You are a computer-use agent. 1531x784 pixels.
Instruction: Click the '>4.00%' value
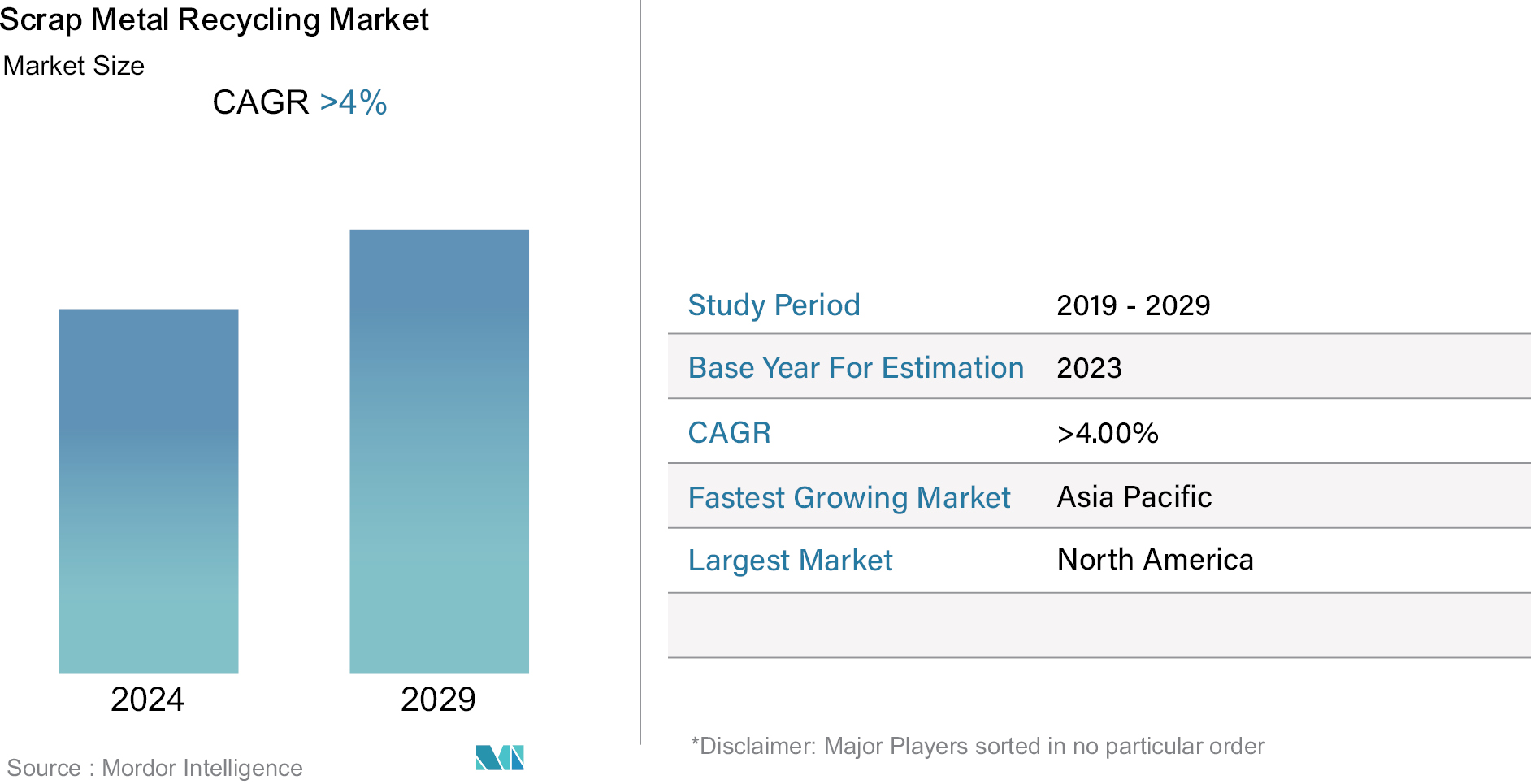(1108, 433)
